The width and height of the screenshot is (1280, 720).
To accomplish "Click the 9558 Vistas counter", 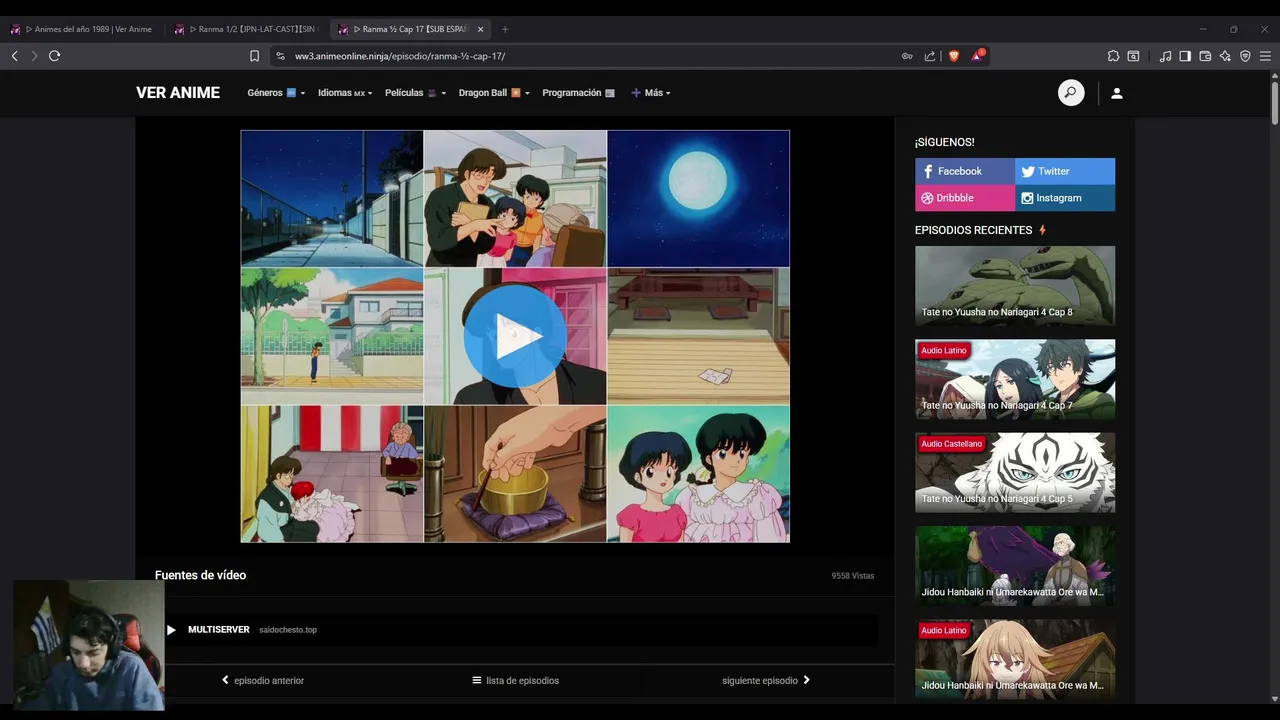I will coord(853,576).
